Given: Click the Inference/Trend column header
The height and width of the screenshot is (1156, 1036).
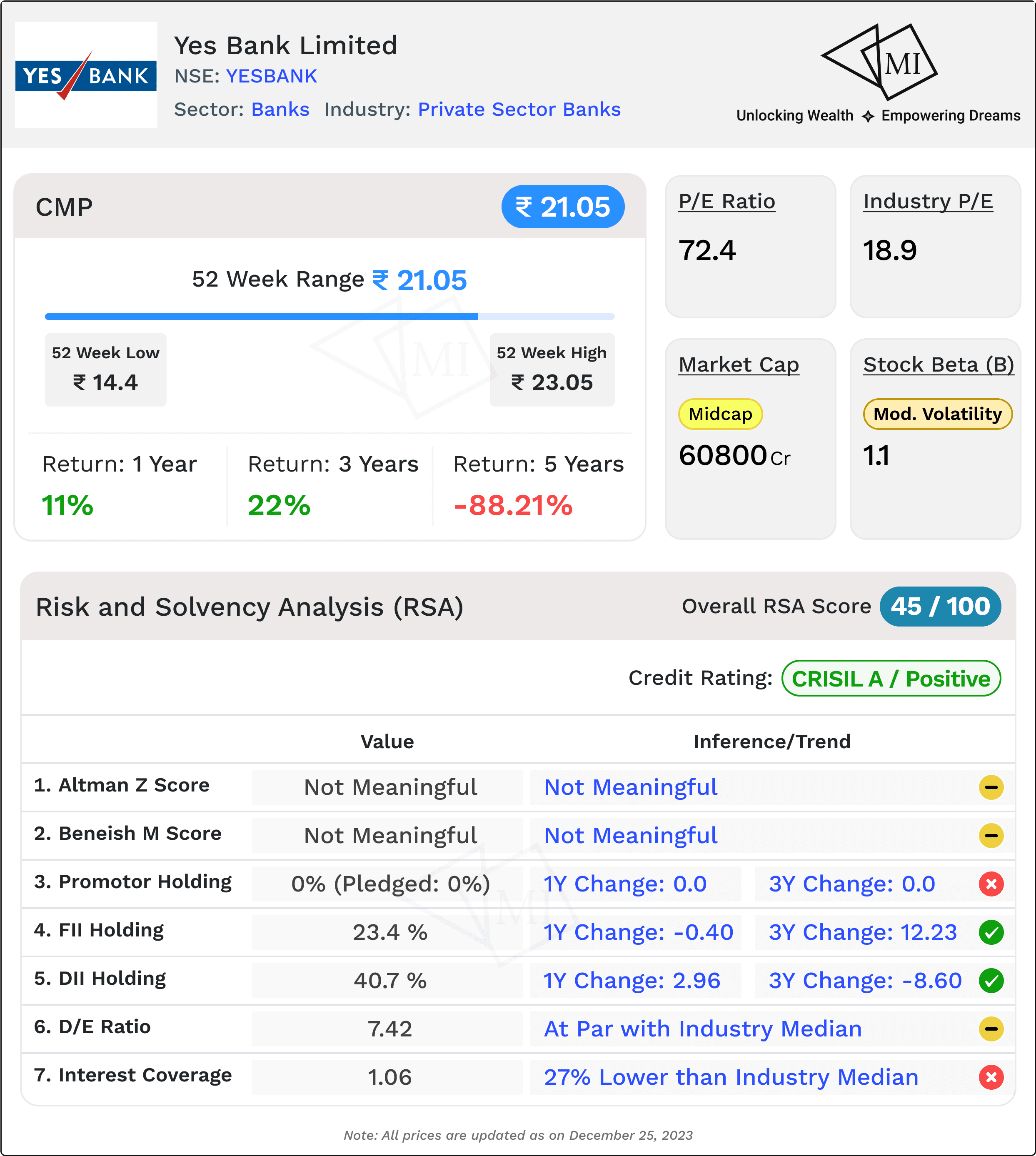Looking at the screenshot, I should pos(772,742).
